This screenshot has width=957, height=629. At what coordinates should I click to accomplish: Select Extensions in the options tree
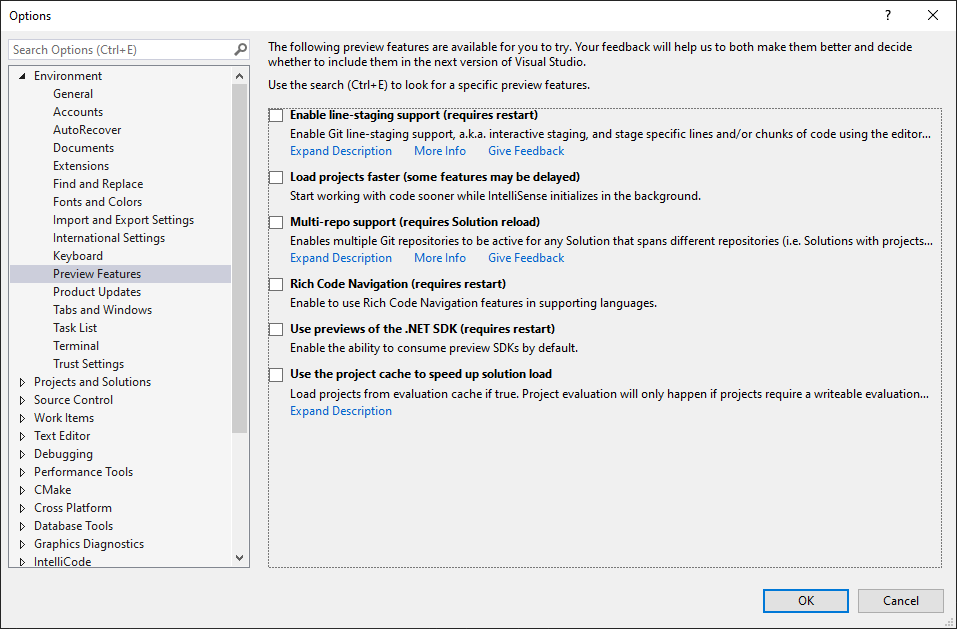(81, 166)
